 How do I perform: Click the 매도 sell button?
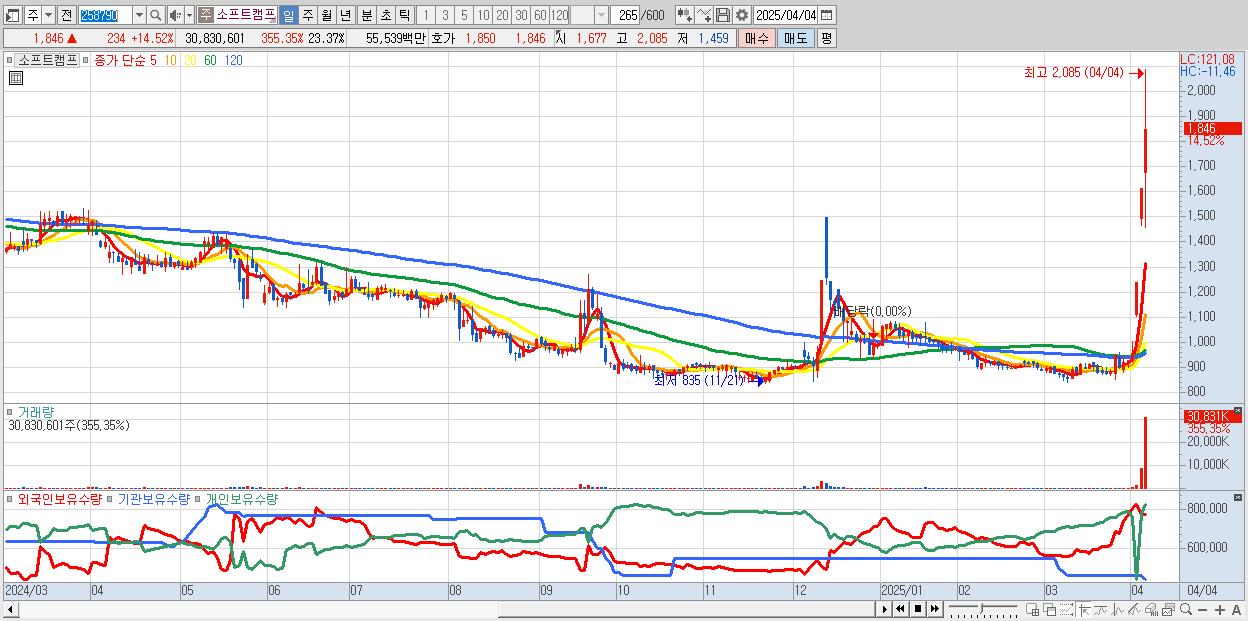pos(795,38)
